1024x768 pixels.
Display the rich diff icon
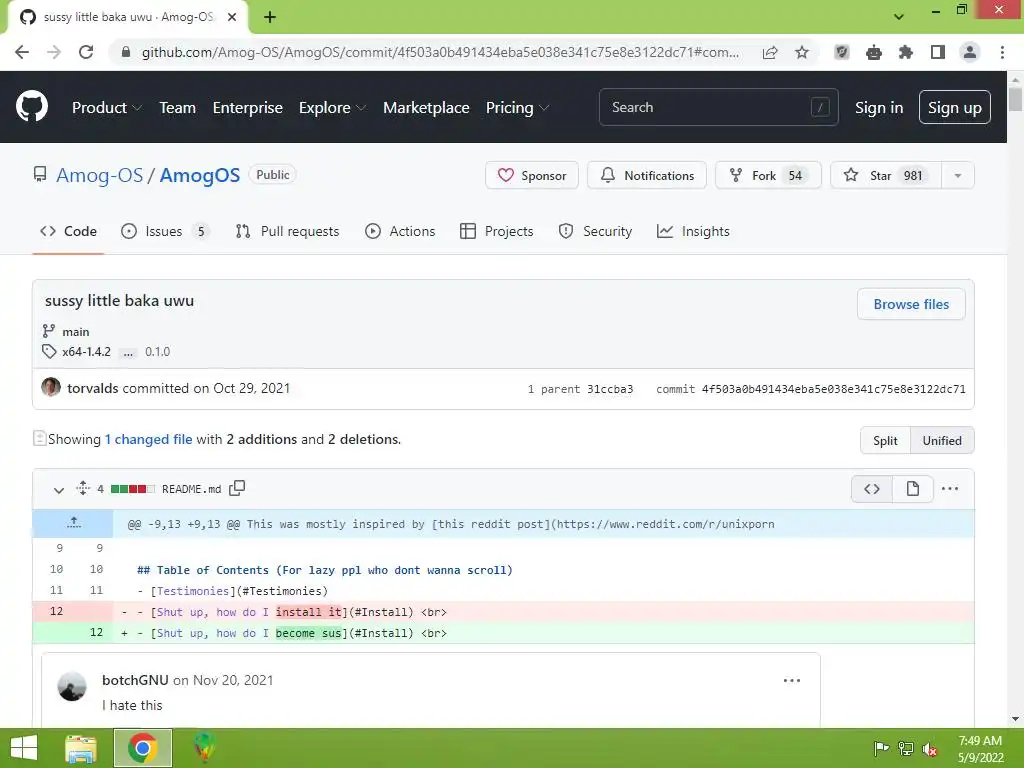click(912, 489)
